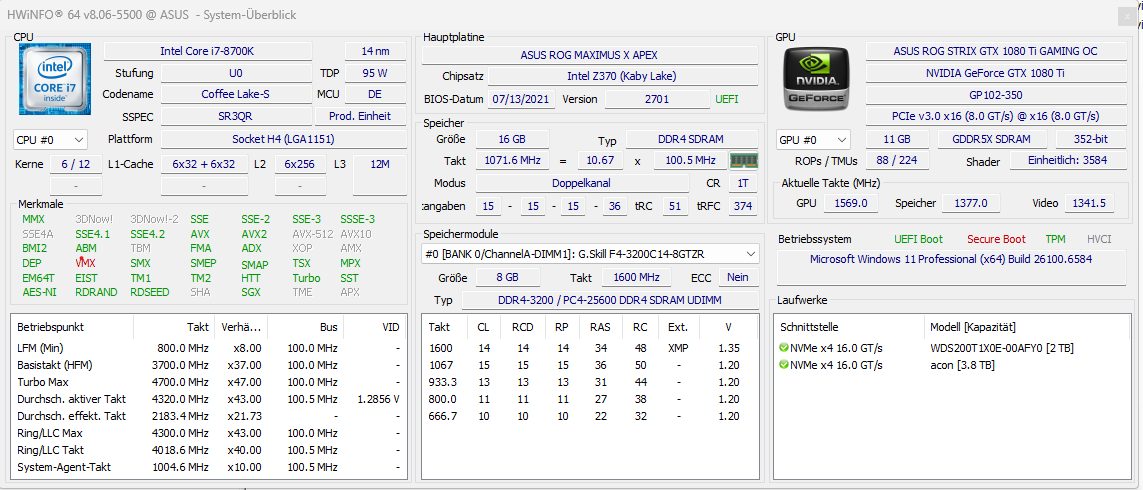Expand the memory module DIMM selection dropdown

point(590,254)
